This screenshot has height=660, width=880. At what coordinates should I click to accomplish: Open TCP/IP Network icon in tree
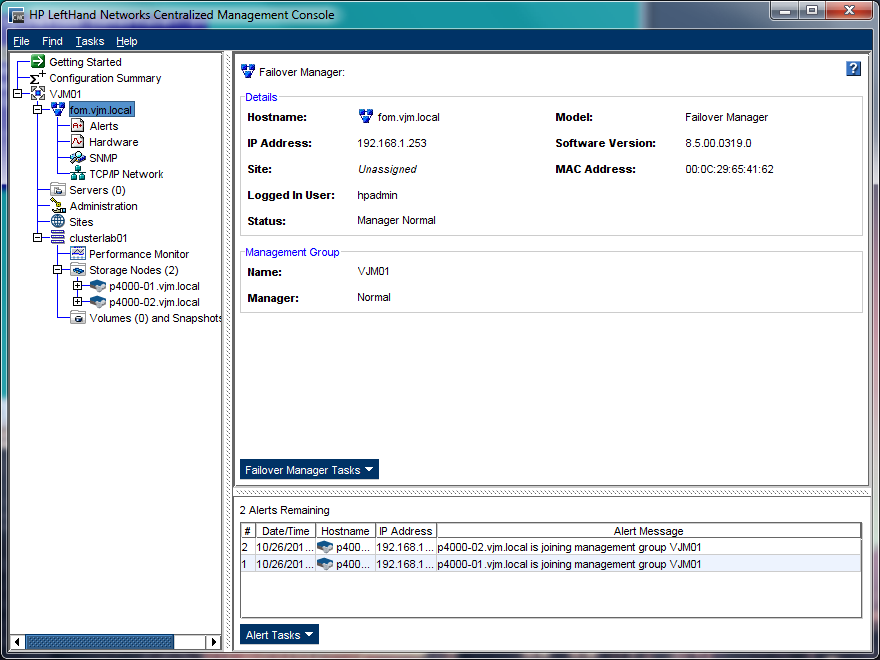coord(78,174)
